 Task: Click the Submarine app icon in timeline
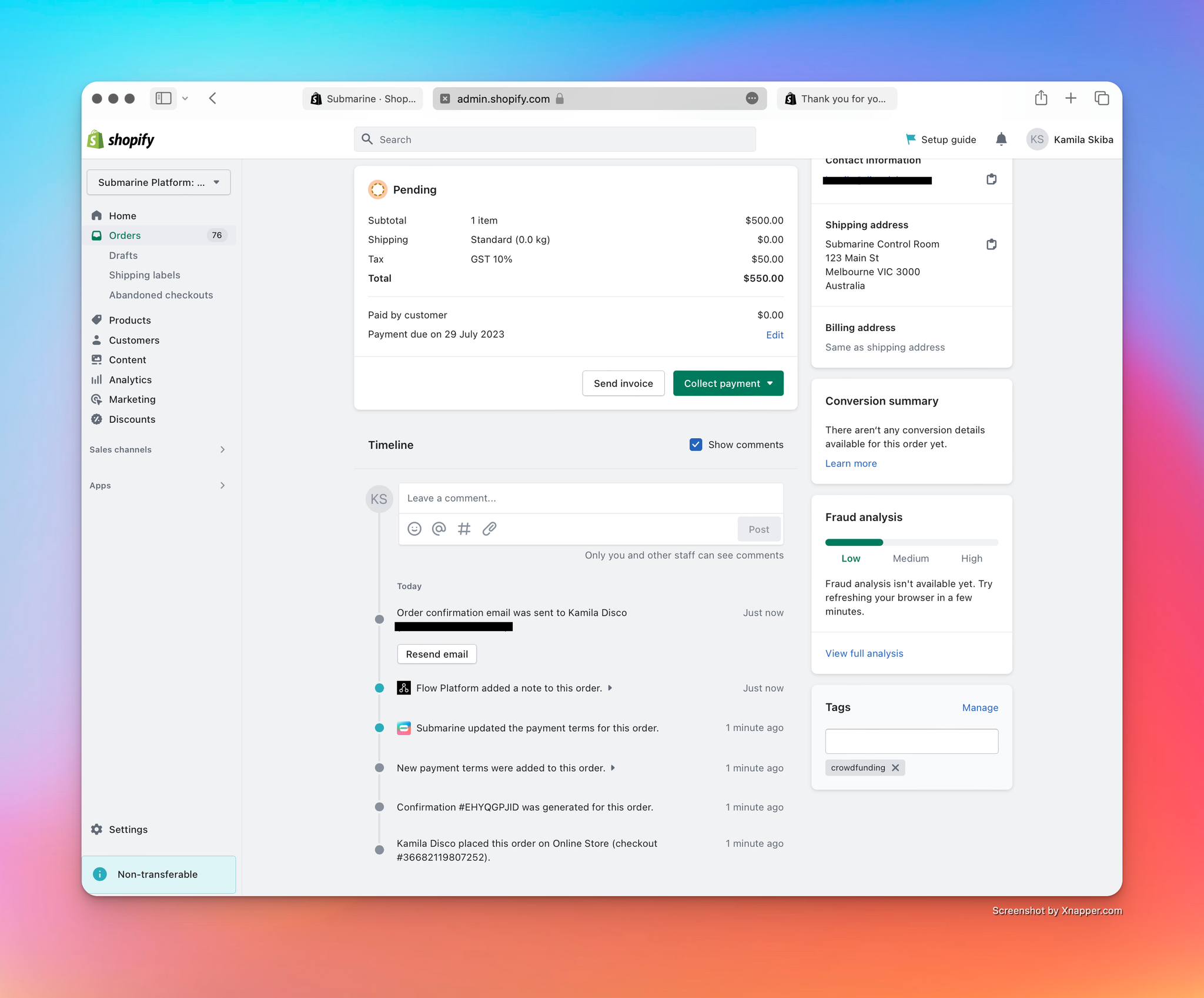[404, 728]
